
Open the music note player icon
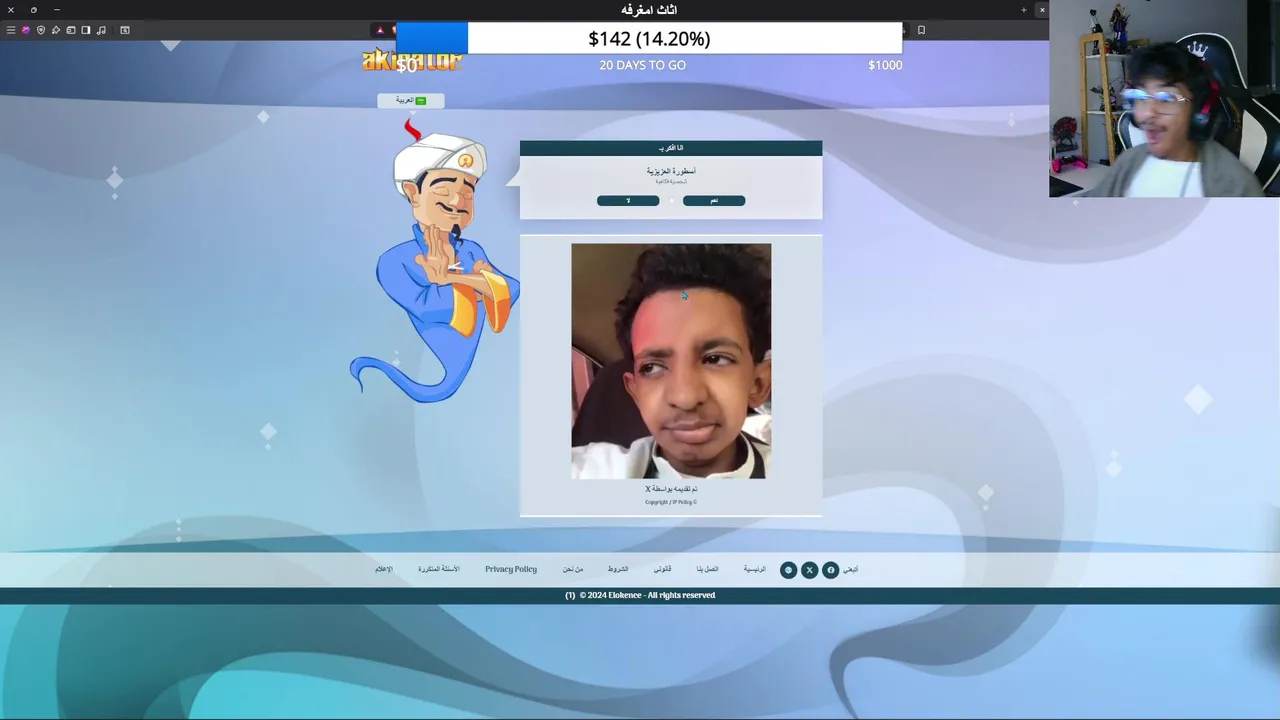point(101,30)
